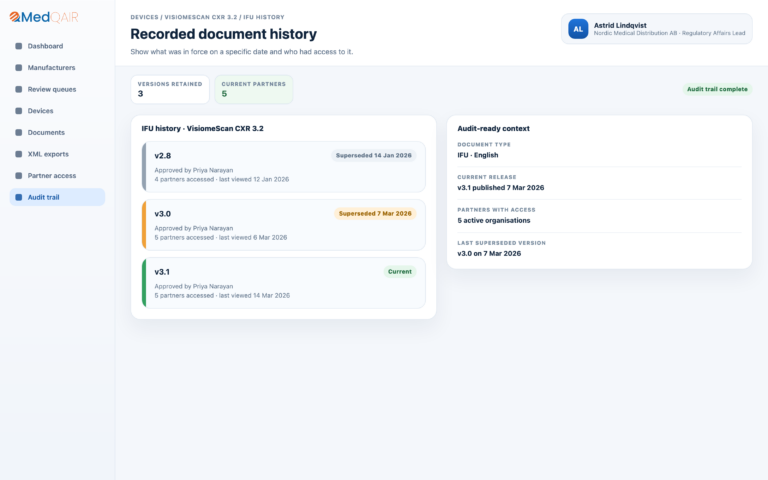
Task: Click the Superseded 14 Jan 2026 badge
Action: pos(374,155)
